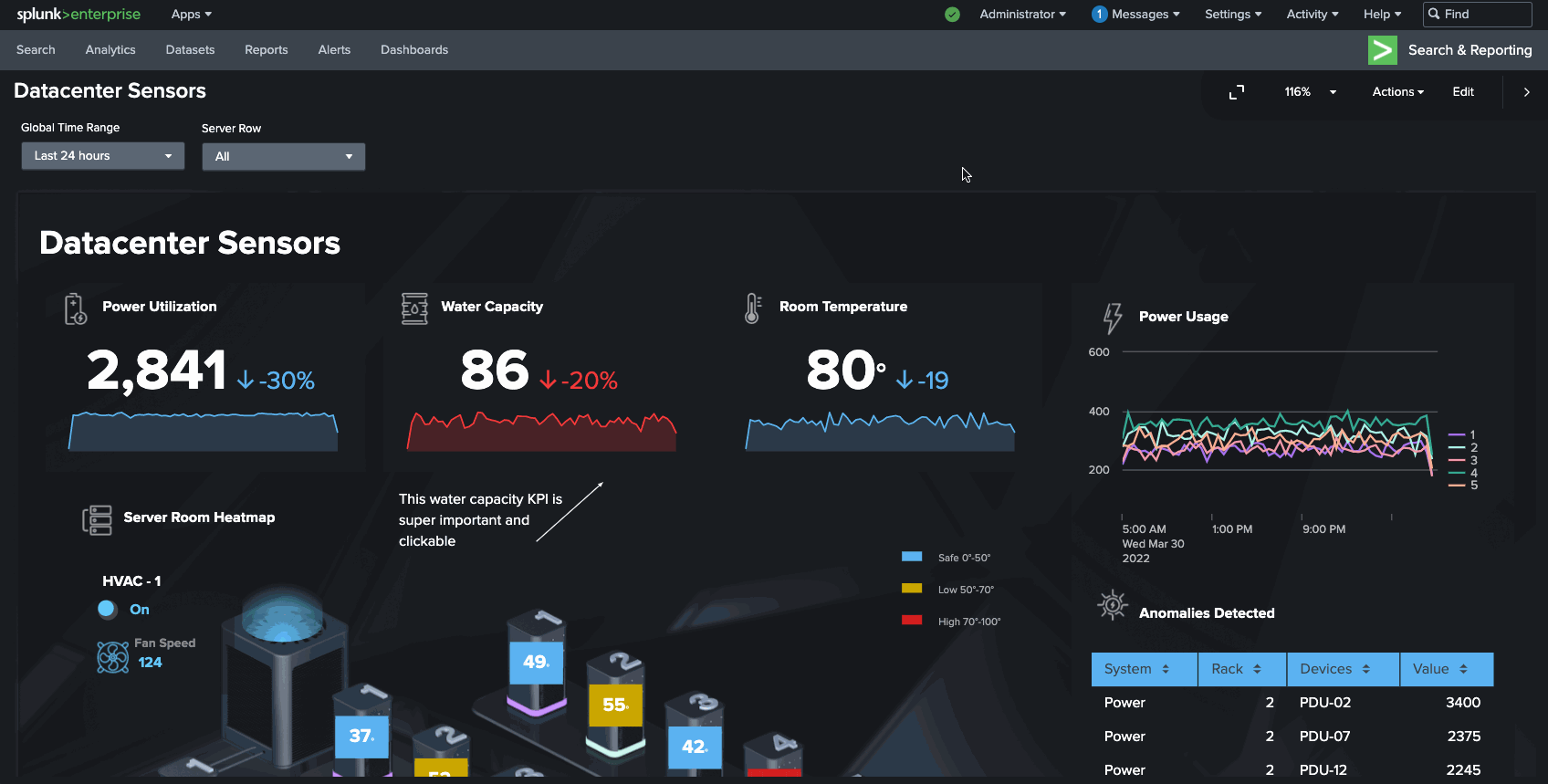Viewport: 1548px width, 784px height.
Task: Click the Anomalies Detected gear icon
Action: click(1112, 605)
